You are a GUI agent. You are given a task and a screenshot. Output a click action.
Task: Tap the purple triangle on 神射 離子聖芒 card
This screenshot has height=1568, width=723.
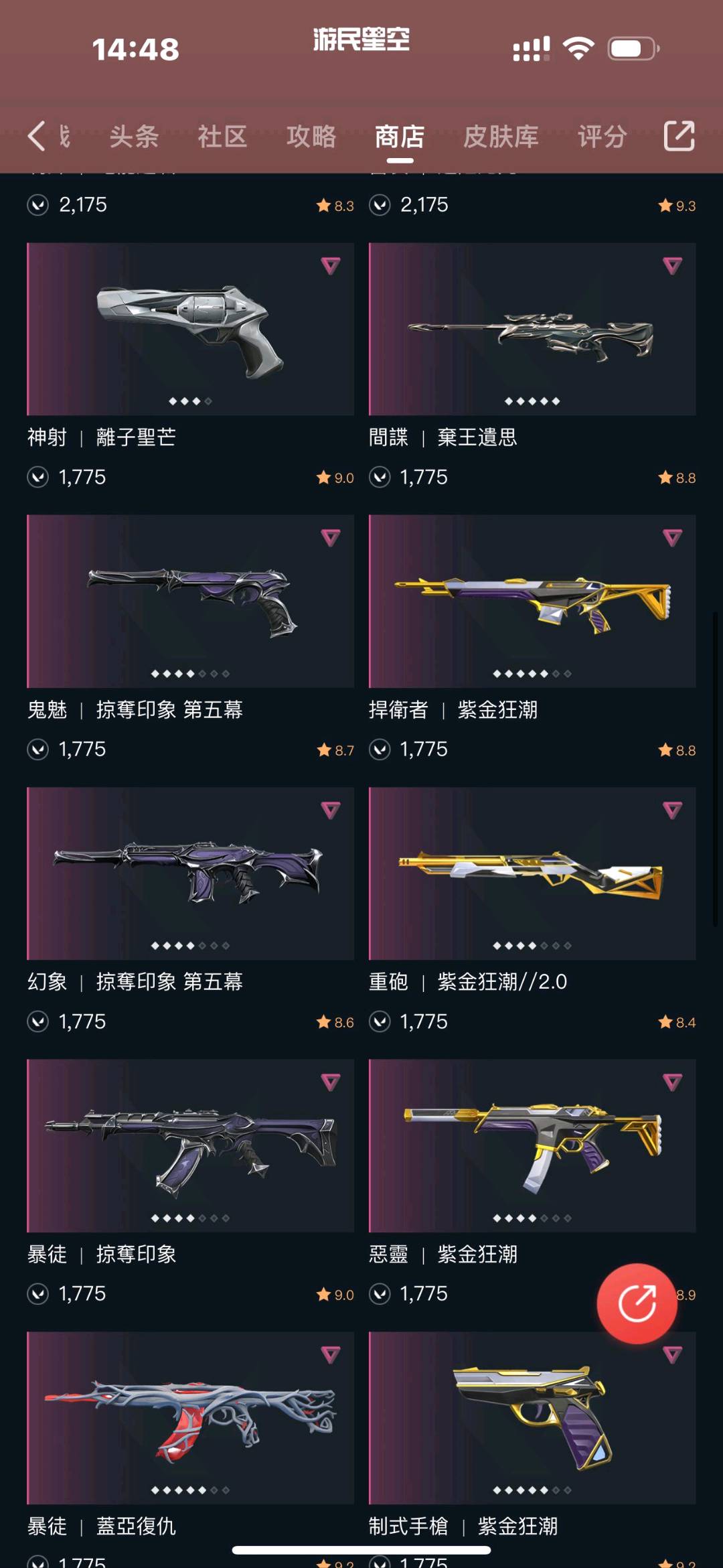(x=330, y=265)
